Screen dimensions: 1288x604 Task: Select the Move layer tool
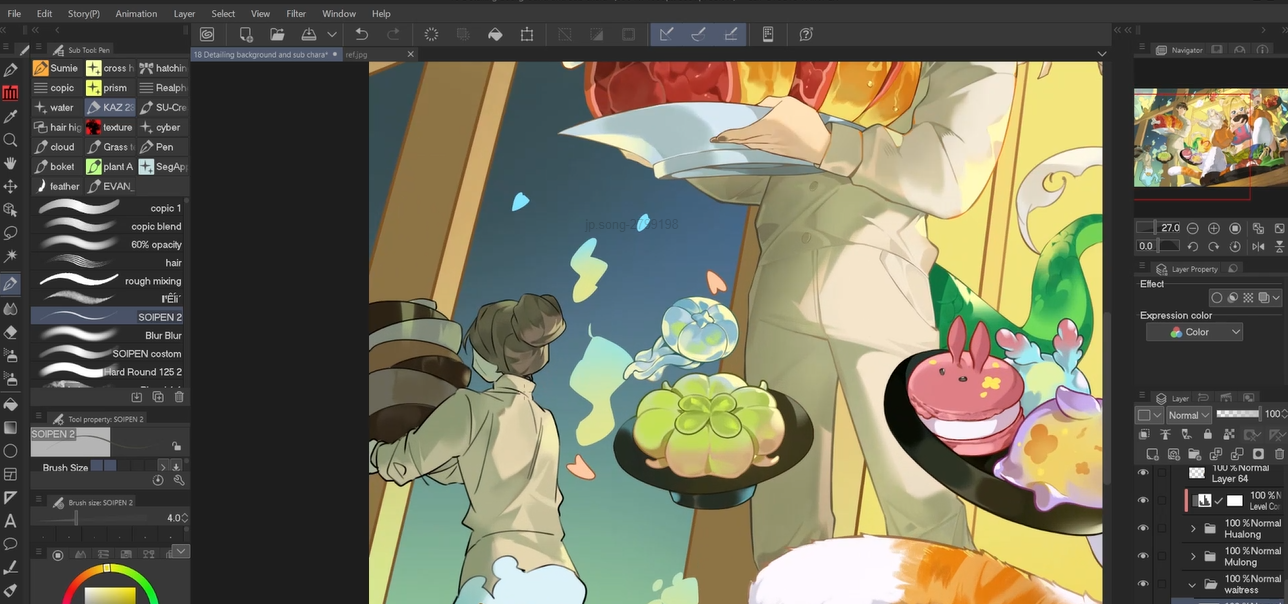11,186
